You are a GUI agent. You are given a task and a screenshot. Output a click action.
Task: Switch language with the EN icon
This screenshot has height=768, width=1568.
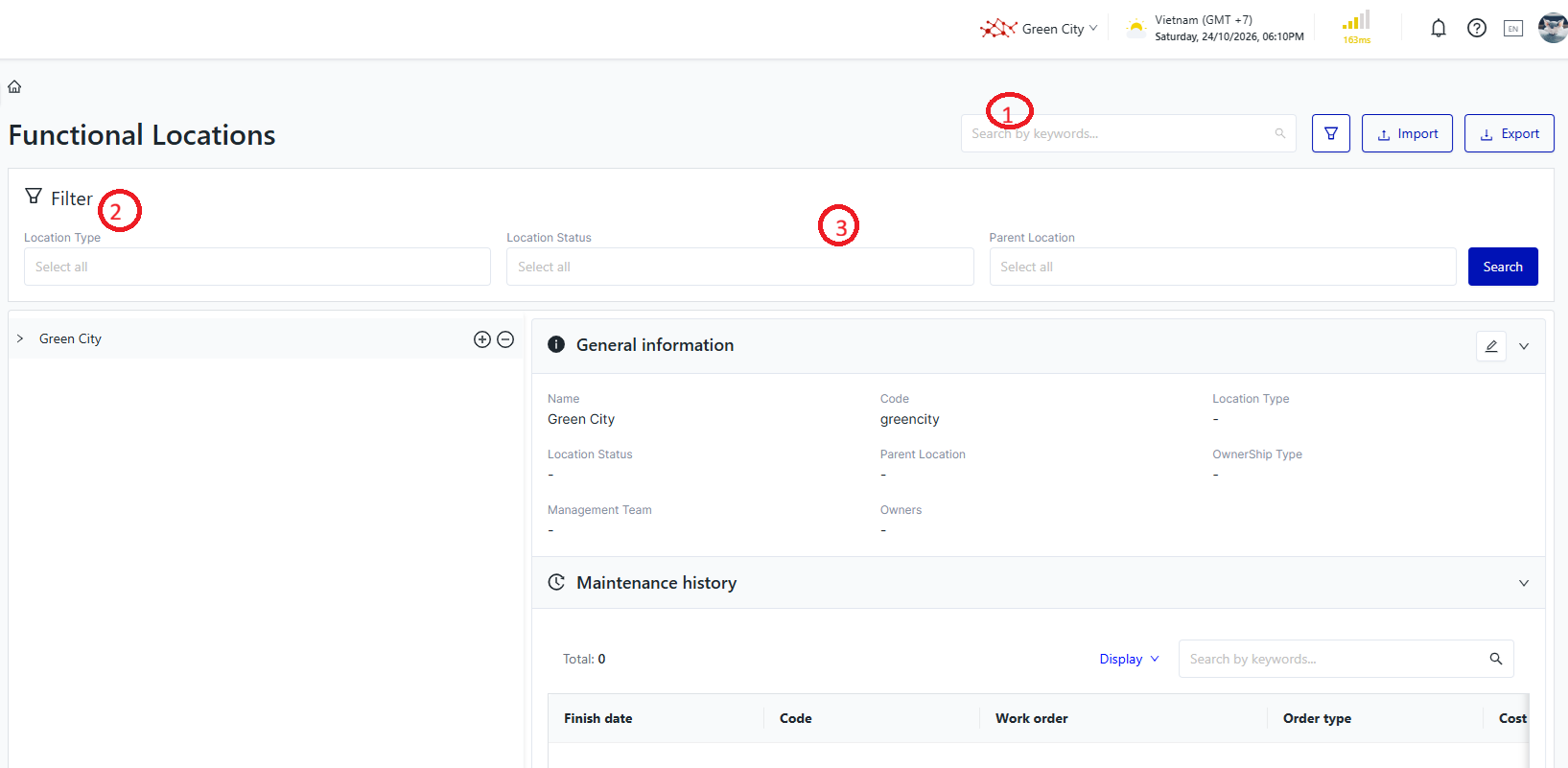(1513, 29)
